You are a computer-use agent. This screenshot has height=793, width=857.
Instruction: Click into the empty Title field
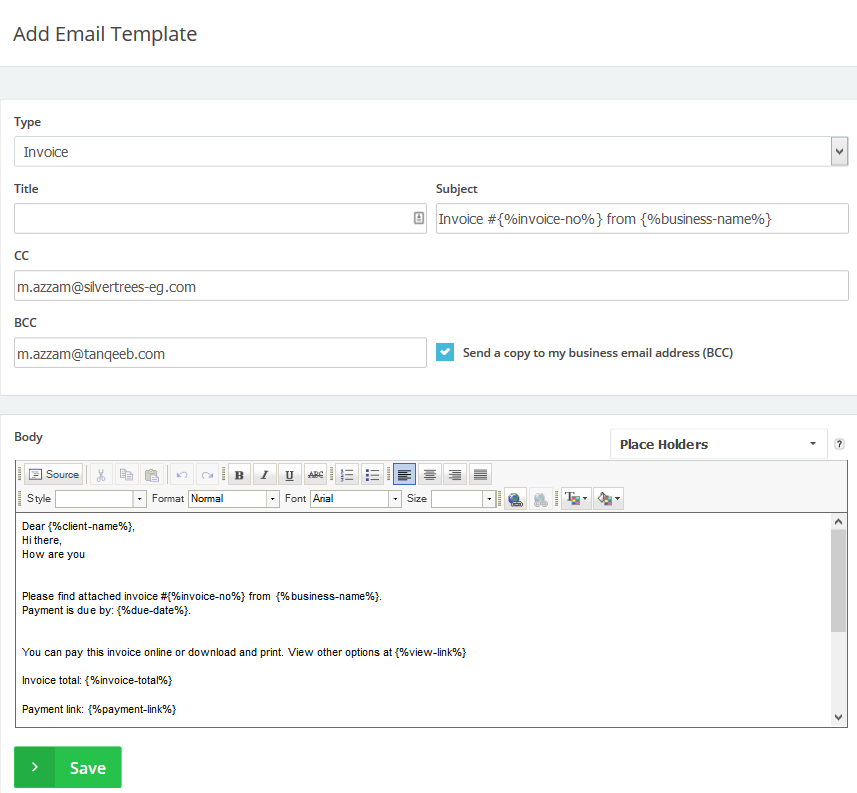pyautogui.click(x=212, y=219)
